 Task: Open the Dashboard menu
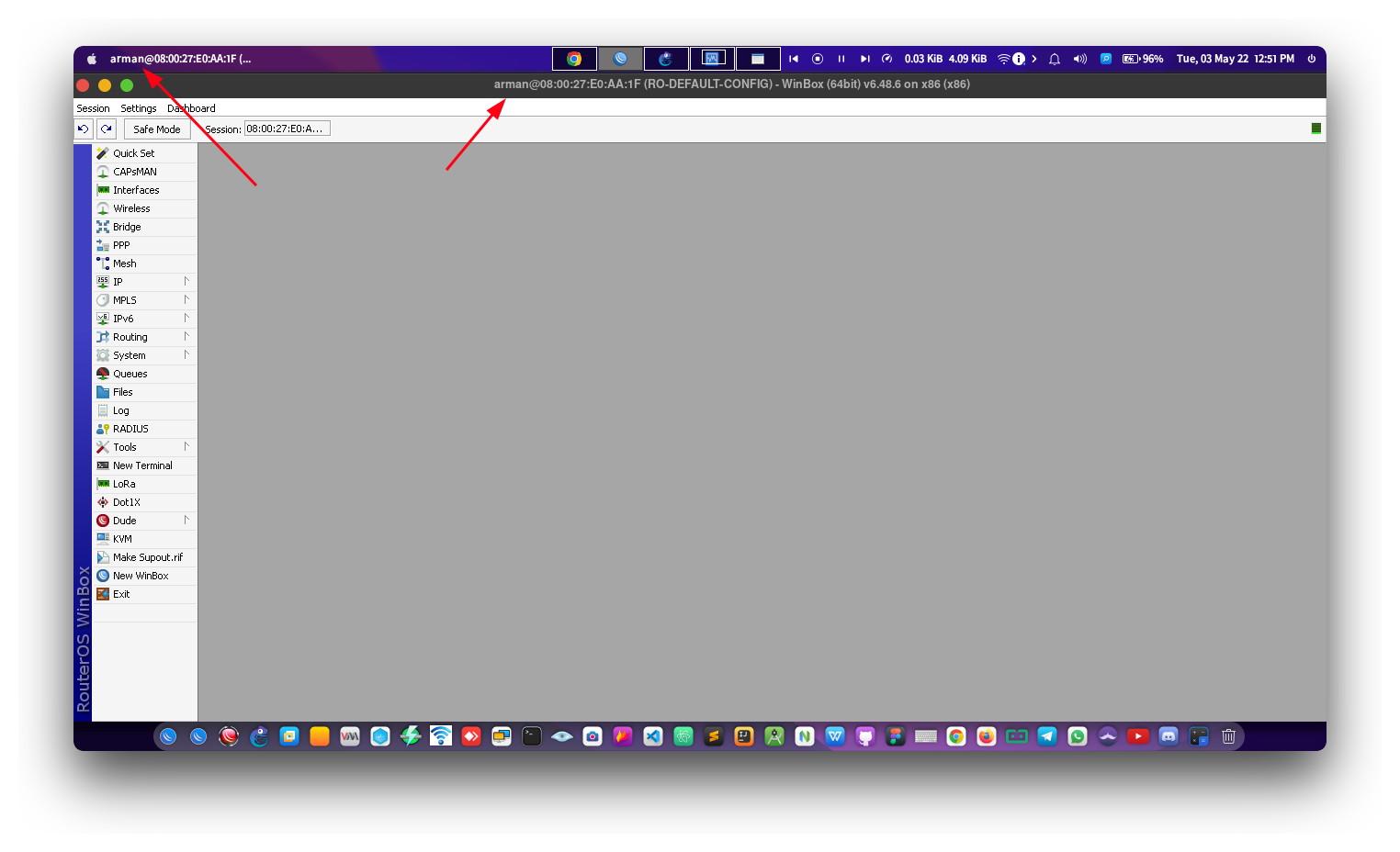(191, 107)
